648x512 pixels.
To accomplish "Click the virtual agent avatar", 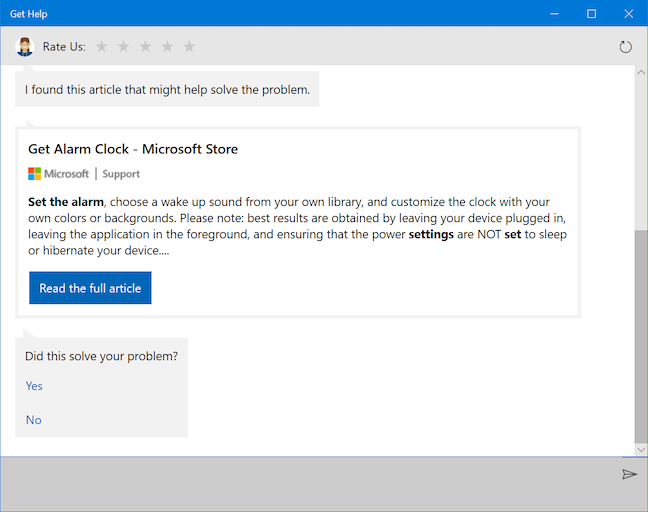I will click(x=25, y=46).
